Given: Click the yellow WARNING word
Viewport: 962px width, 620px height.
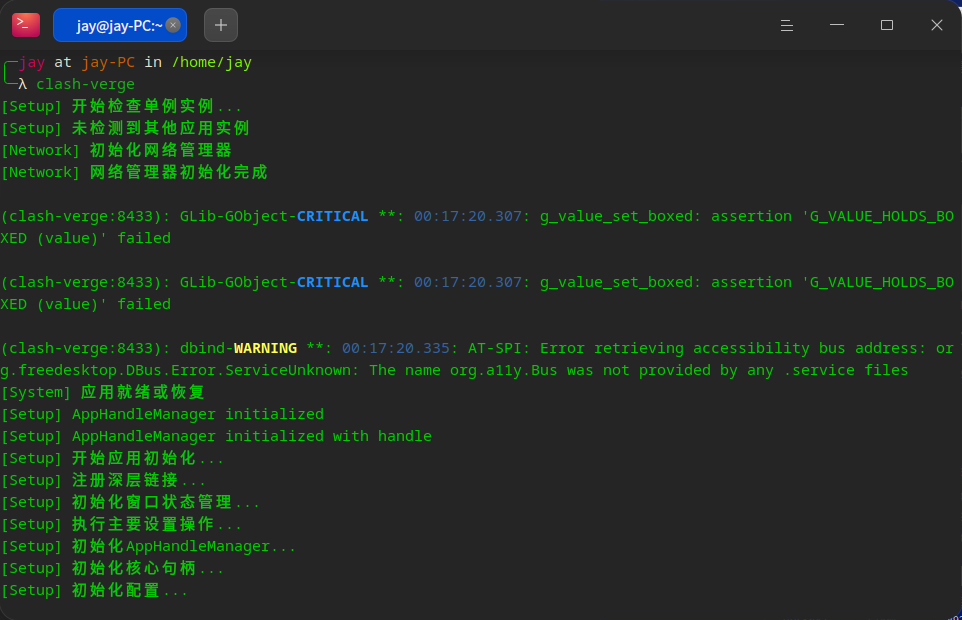Looking at the screenshot, I should click(266, 348).
